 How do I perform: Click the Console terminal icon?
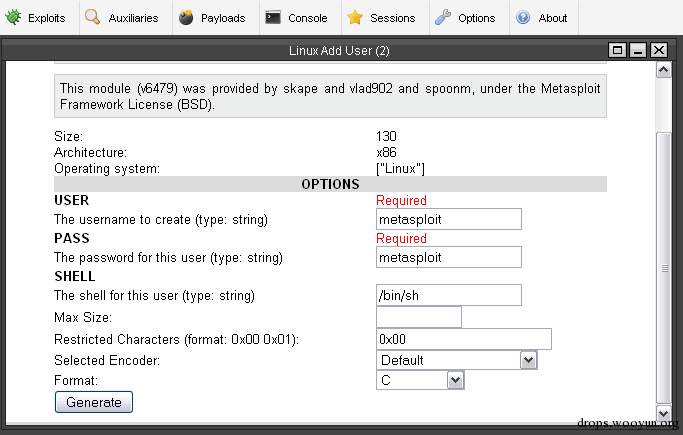273,17
